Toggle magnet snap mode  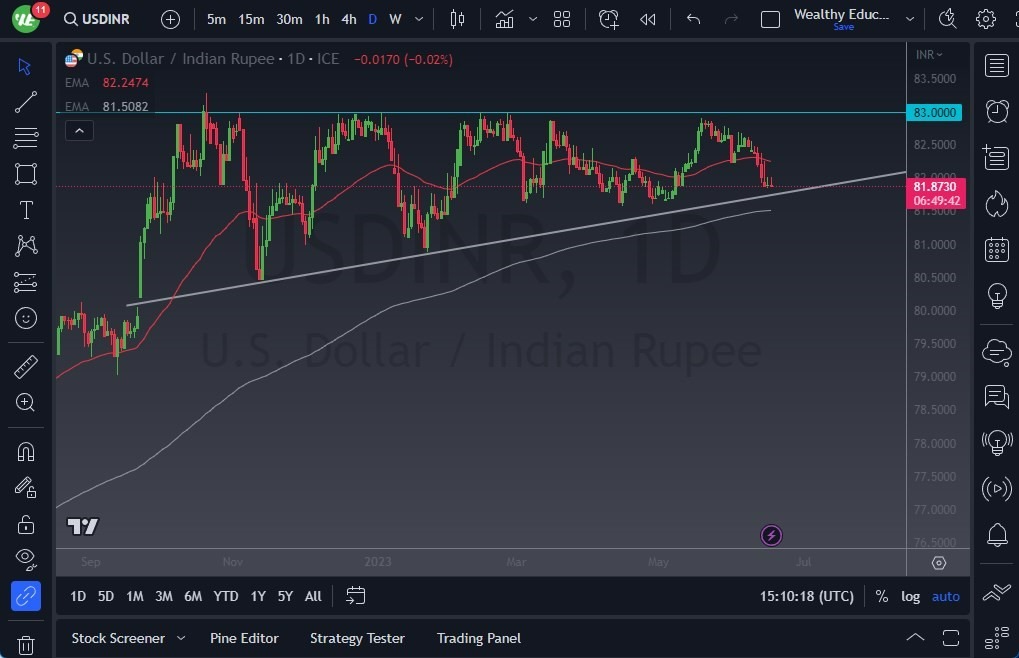pyautogui.click(x=25, y=451)
